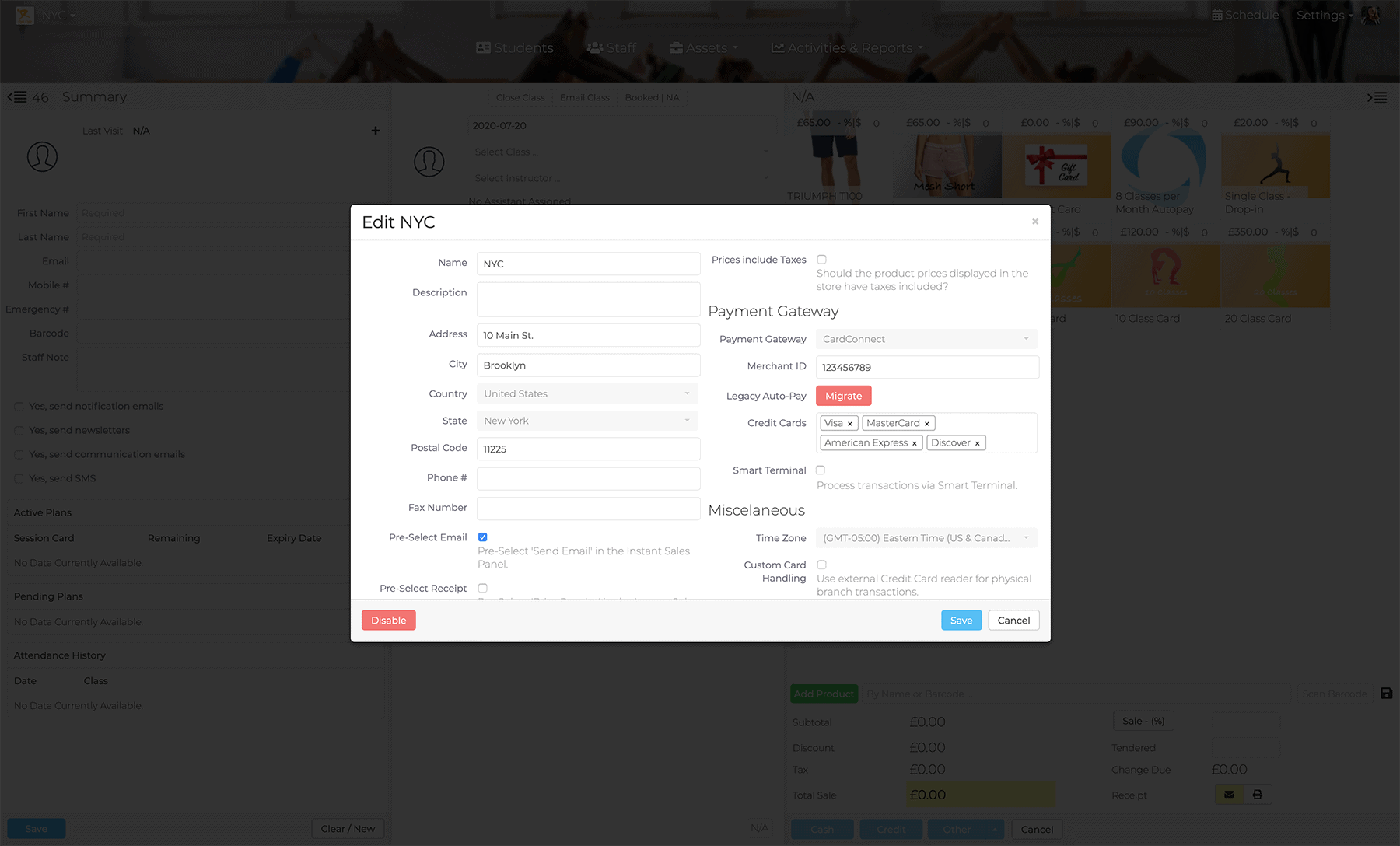Uncheck the Pre-Select Email option

(x=483, y=536)
